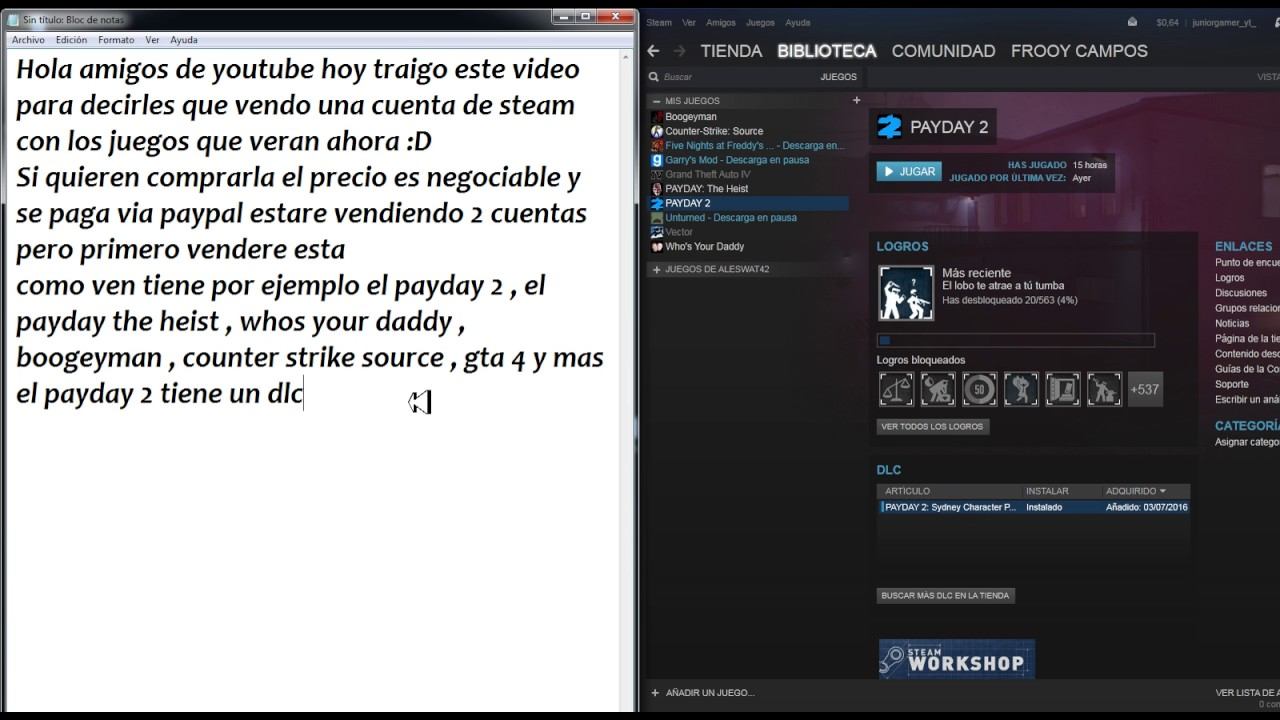Collapse the MIS JUEGOS category
The height and width of the screenshot is (720, 1280).
pos(656,101)
